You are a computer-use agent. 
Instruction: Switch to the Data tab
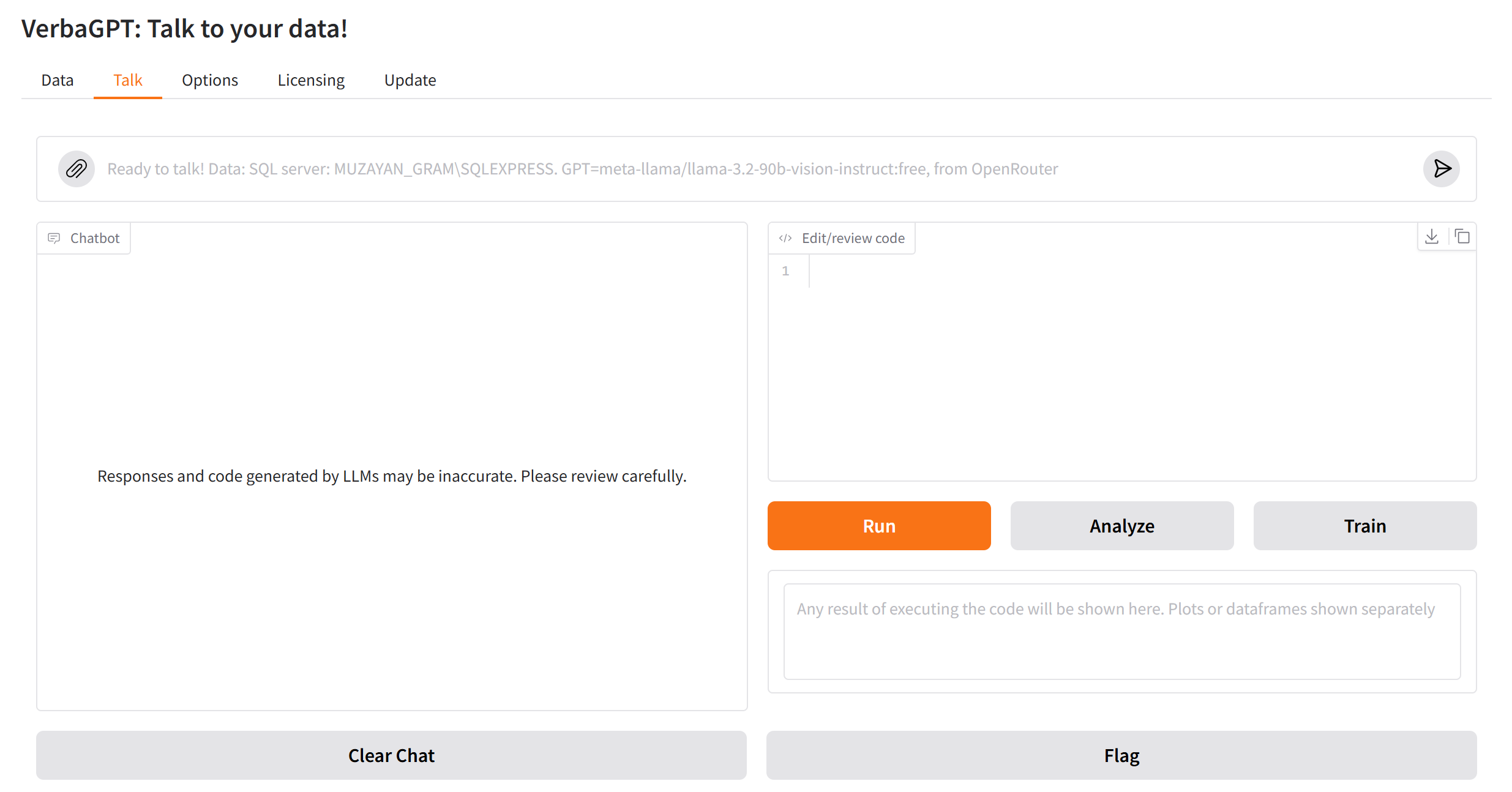tap(57, 80)
